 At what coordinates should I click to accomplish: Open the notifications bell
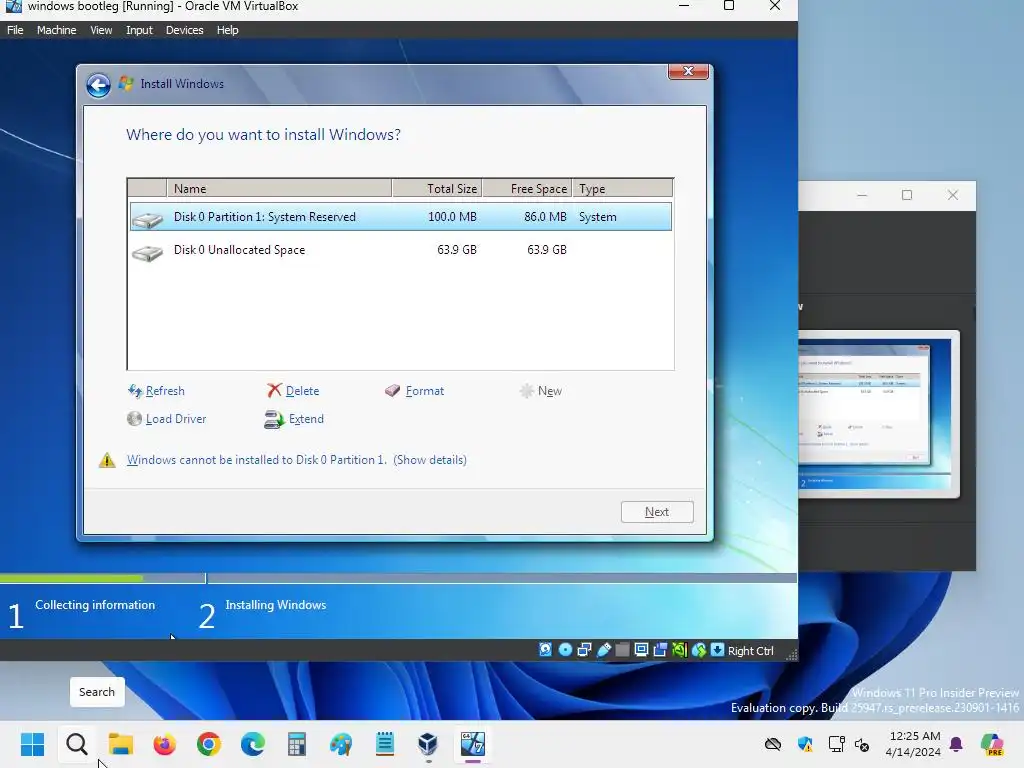956,744
